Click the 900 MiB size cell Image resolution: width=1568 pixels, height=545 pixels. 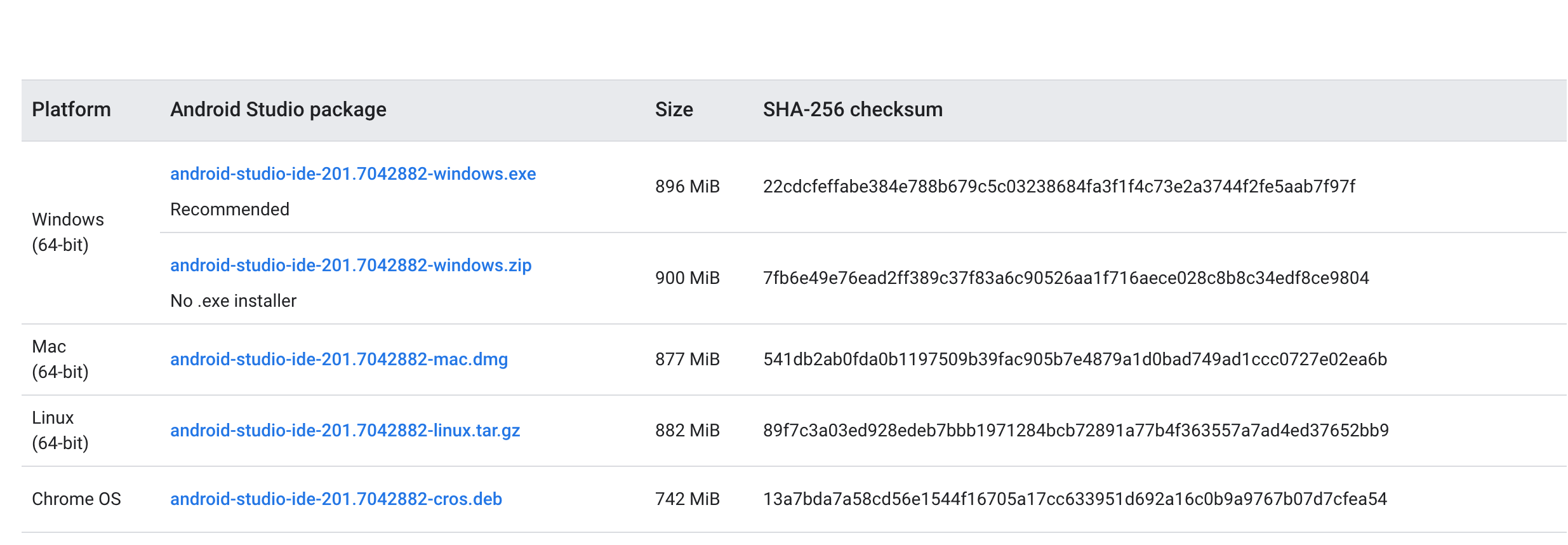pyautogui.click(x=688, y=278)
